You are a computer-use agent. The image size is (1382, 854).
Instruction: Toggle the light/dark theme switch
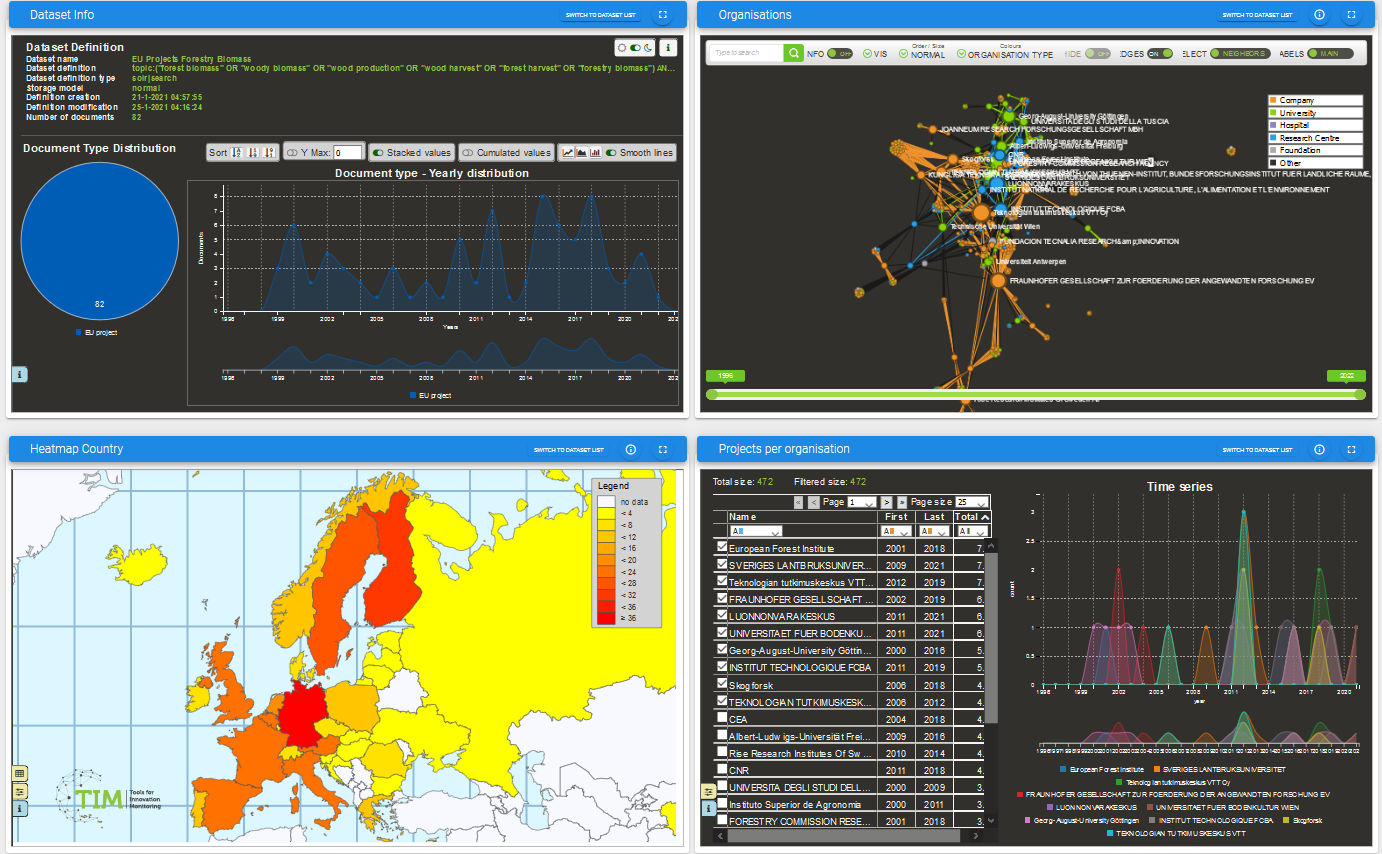634,47
